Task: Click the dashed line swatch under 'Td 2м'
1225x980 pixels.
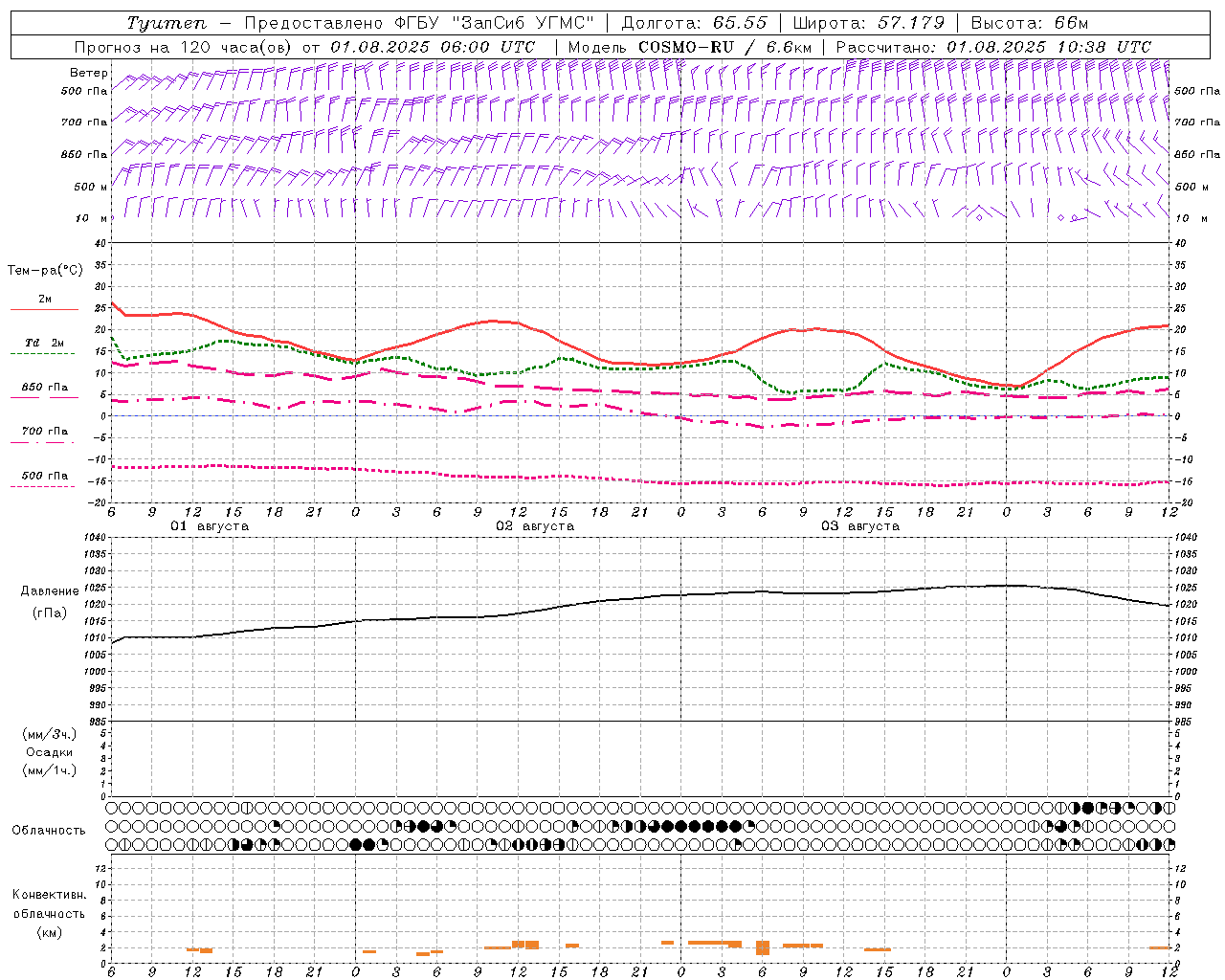Action: pyautogui.click(x=43, y=354)
